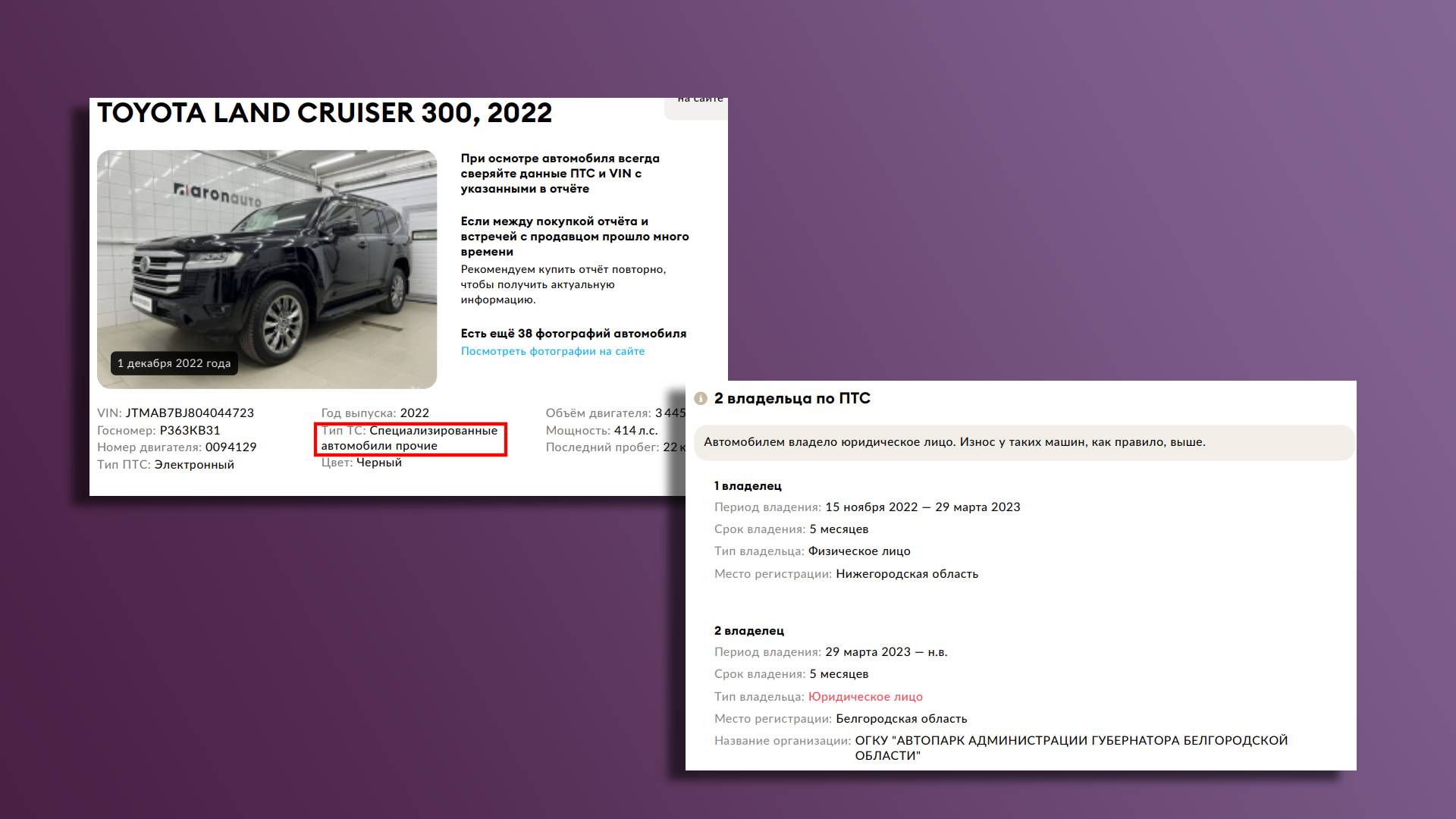Click 'Нижегородская область' registration place
Viewport: 1456px width, 819px height.
906,574
